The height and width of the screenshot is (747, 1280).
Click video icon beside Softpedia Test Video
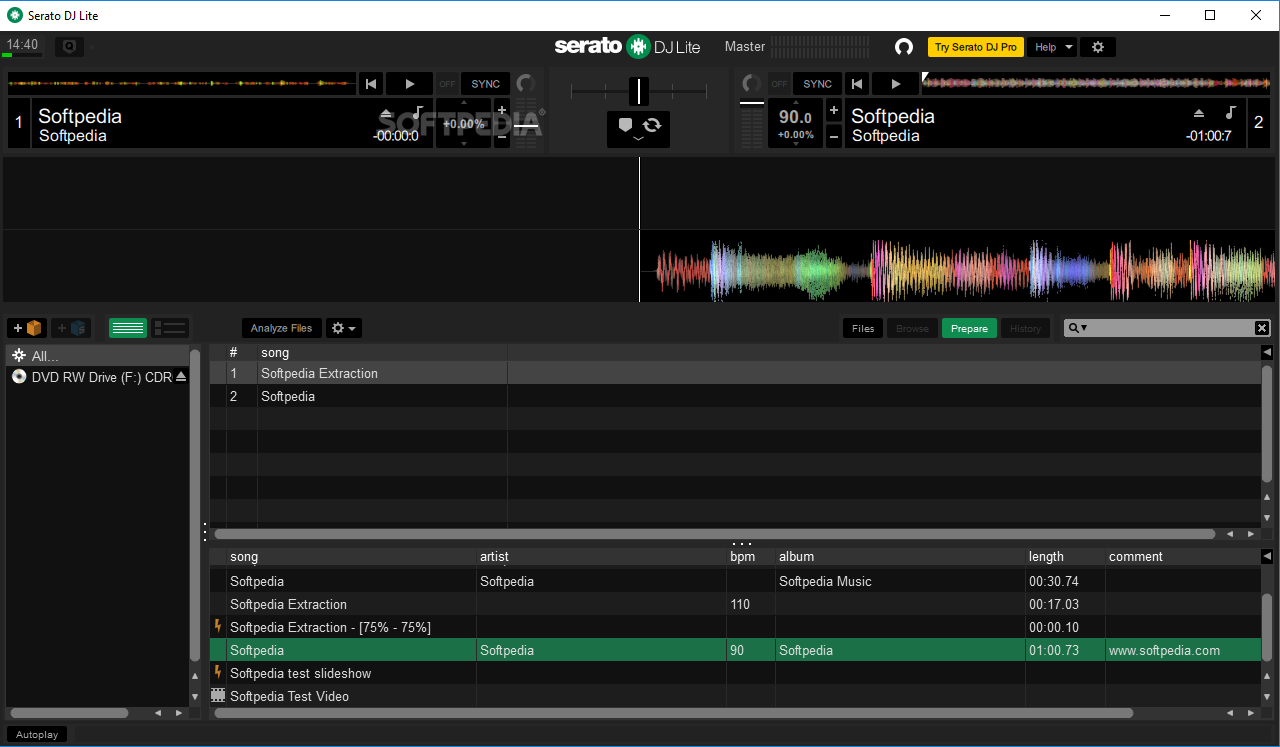tap(218, 695)
